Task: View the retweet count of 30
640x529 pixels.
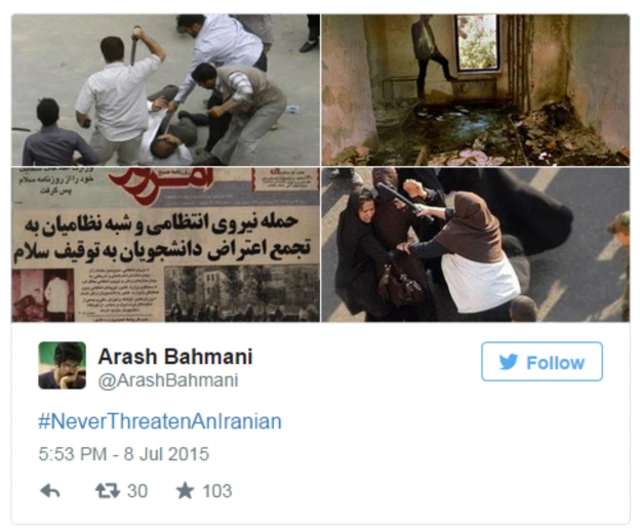Action: (x=137, y=491)
